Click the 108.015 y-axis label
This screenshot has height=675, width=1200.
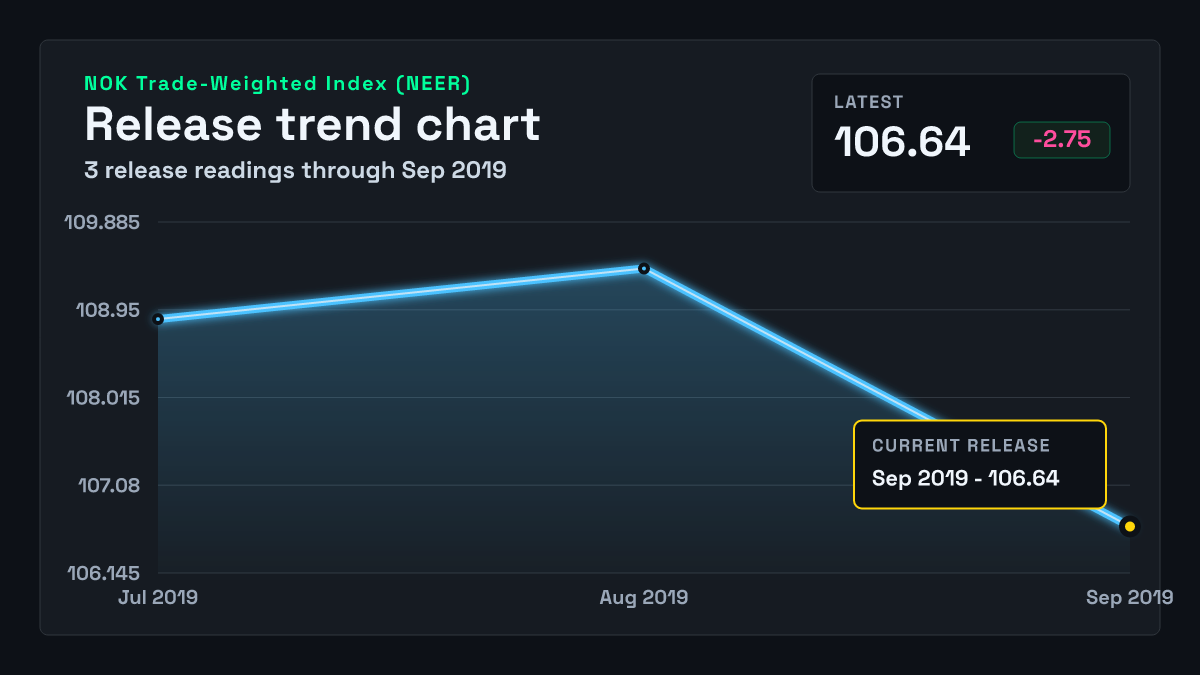click(x=103, y=398)
